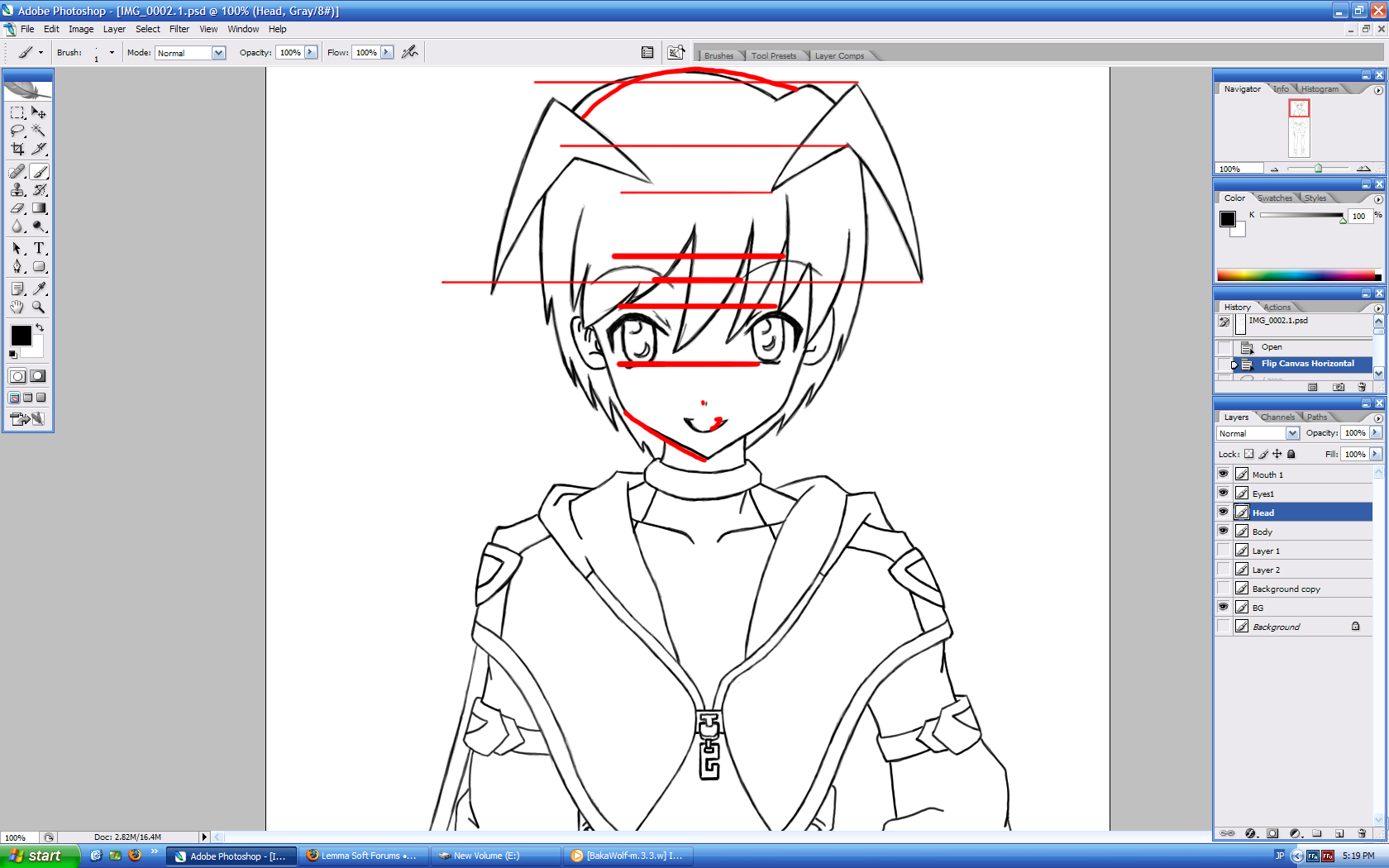The height and width of the screenshot is (868, 1389).
Task: Delete layer using Layers panel trash icon
Action: pos(1362,833)
